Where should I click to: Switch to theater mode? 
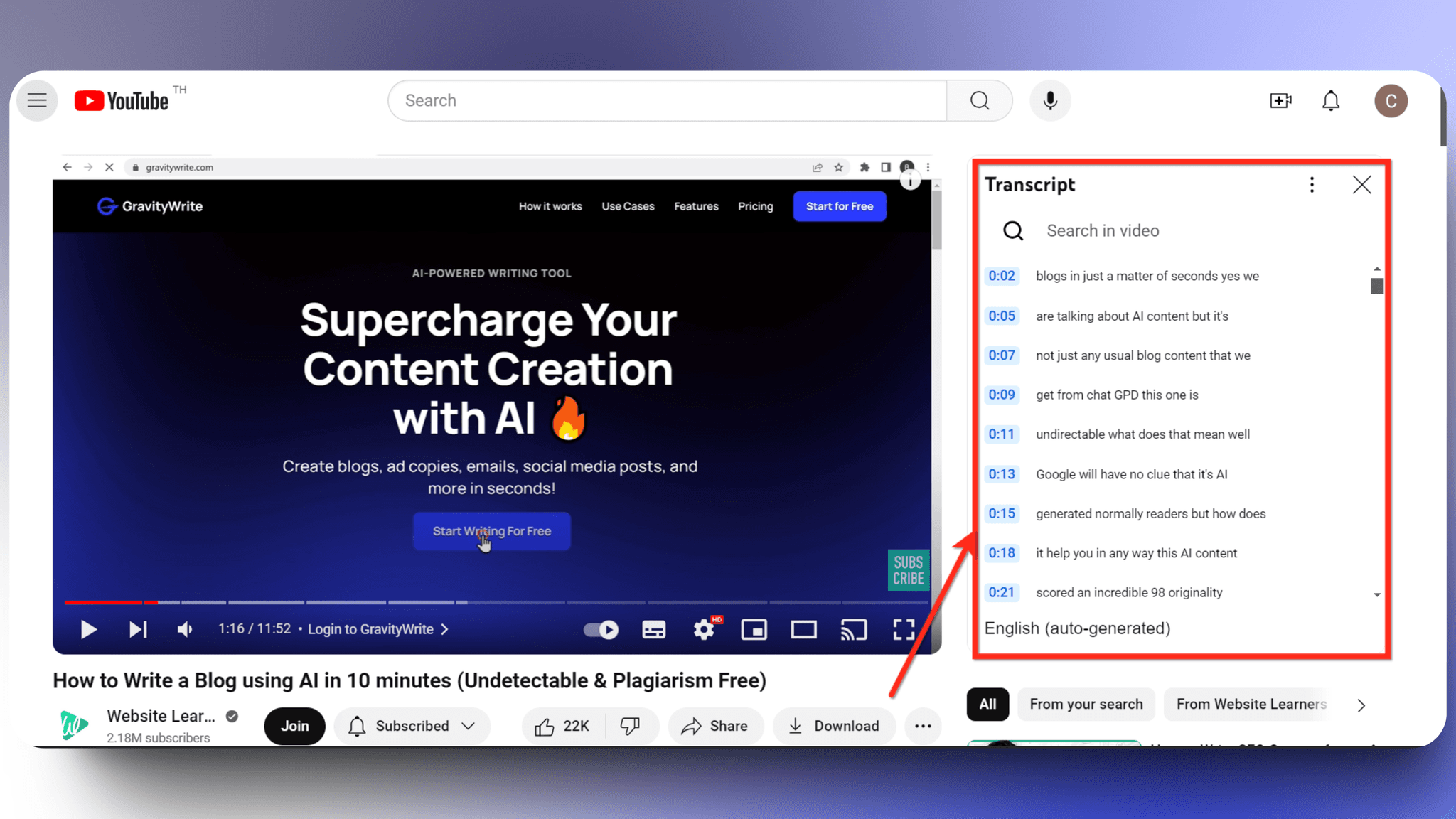click(x=803, y=629)
